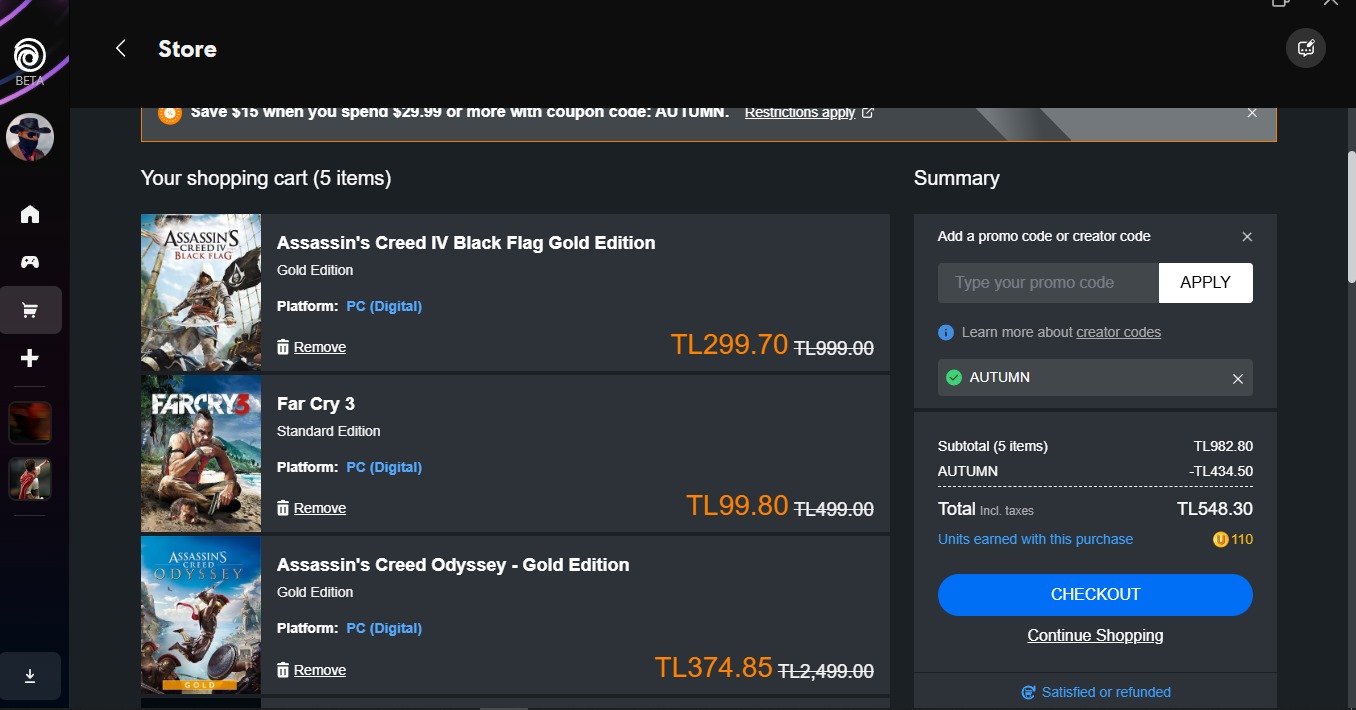Click PC (Digital) platform for Far Cry 3
The image size is (1356, 710).
(x=384, y=467)
